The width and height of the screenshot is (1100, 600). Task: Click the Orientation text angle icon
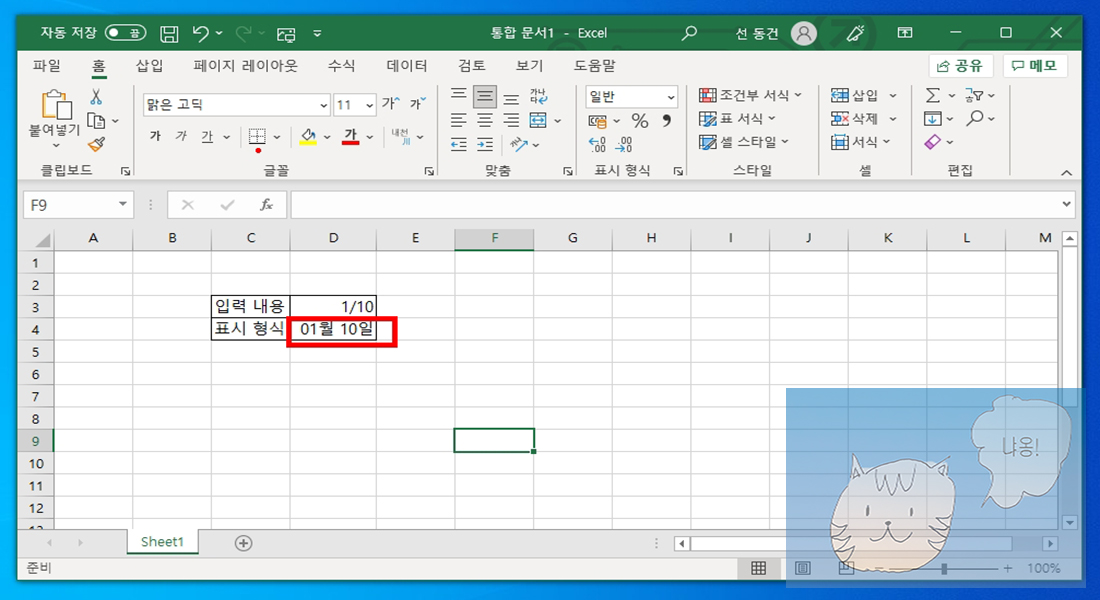pyautogui.click(x=519, y=145)
